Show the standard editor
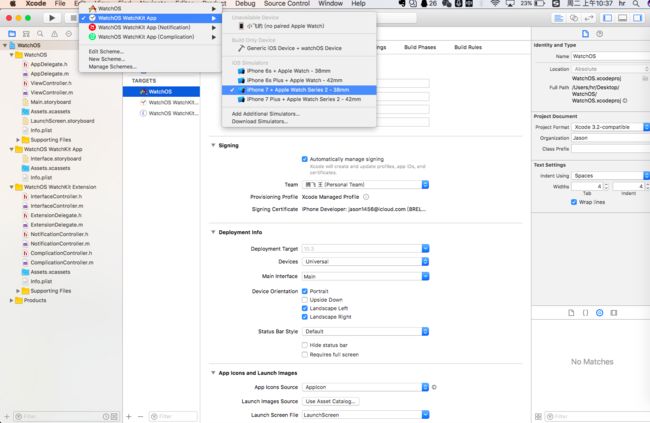 click(x=559, y=18)
